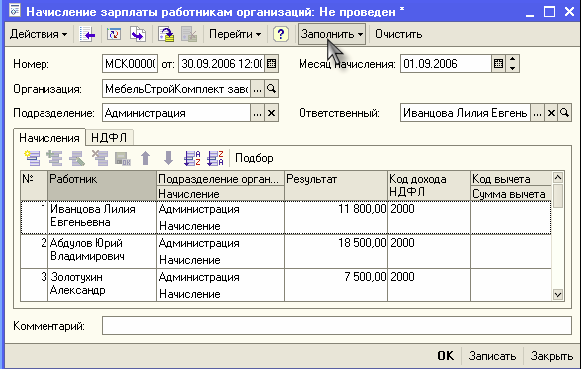The width and height of the screenshot is (581, 369).
Task: Click the ellipsis select button for Организация
Action: [258, 89]
